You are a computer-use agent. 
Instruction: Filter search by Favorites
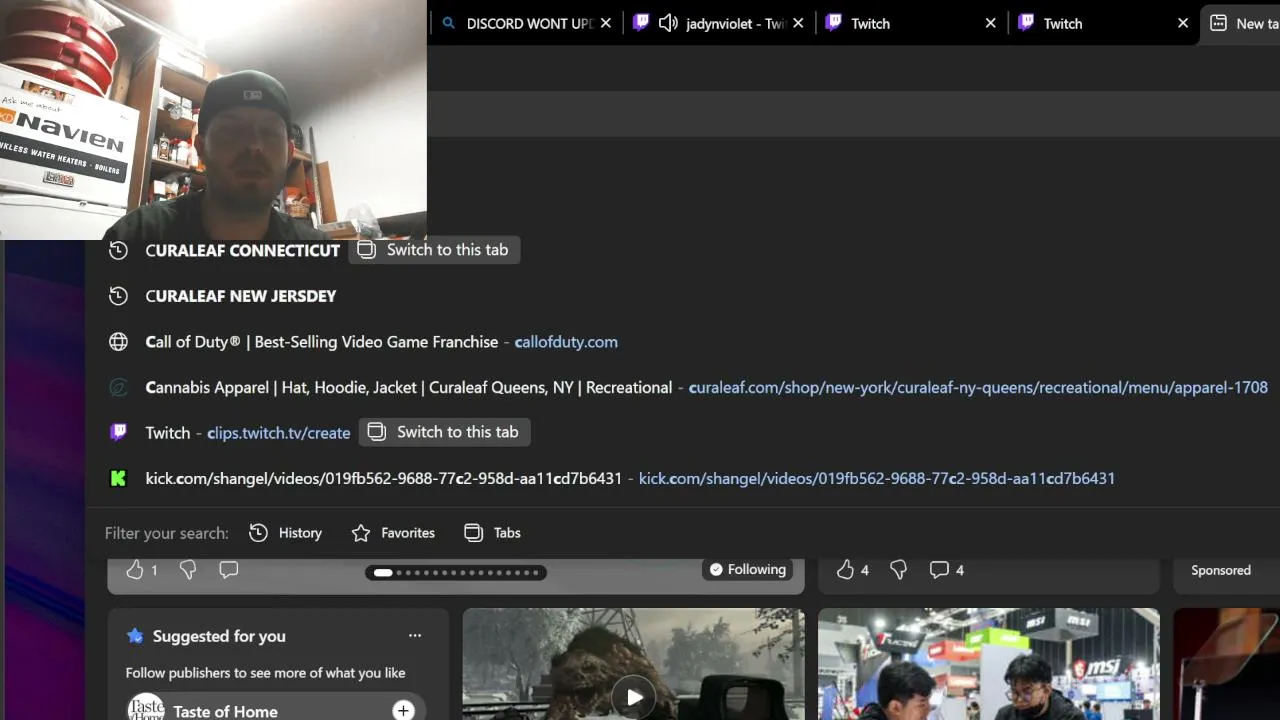click(393, 533)
